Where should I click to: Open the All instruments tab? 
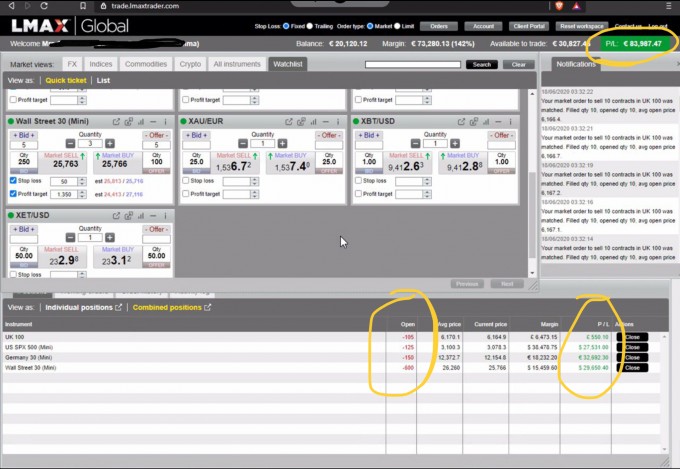tap(237, 64)
